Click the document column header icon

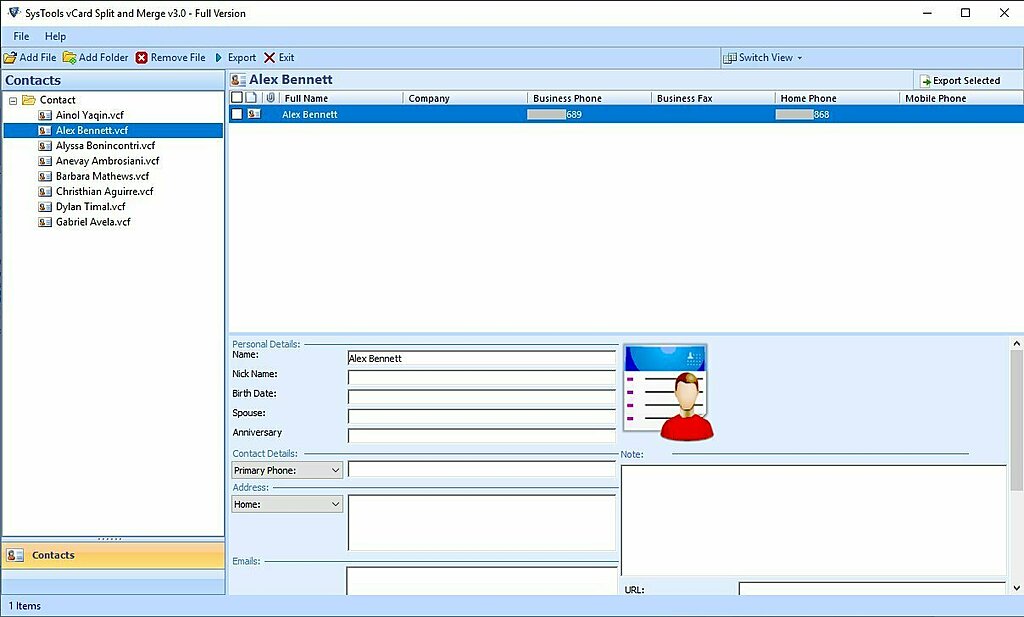click(251, 97)
